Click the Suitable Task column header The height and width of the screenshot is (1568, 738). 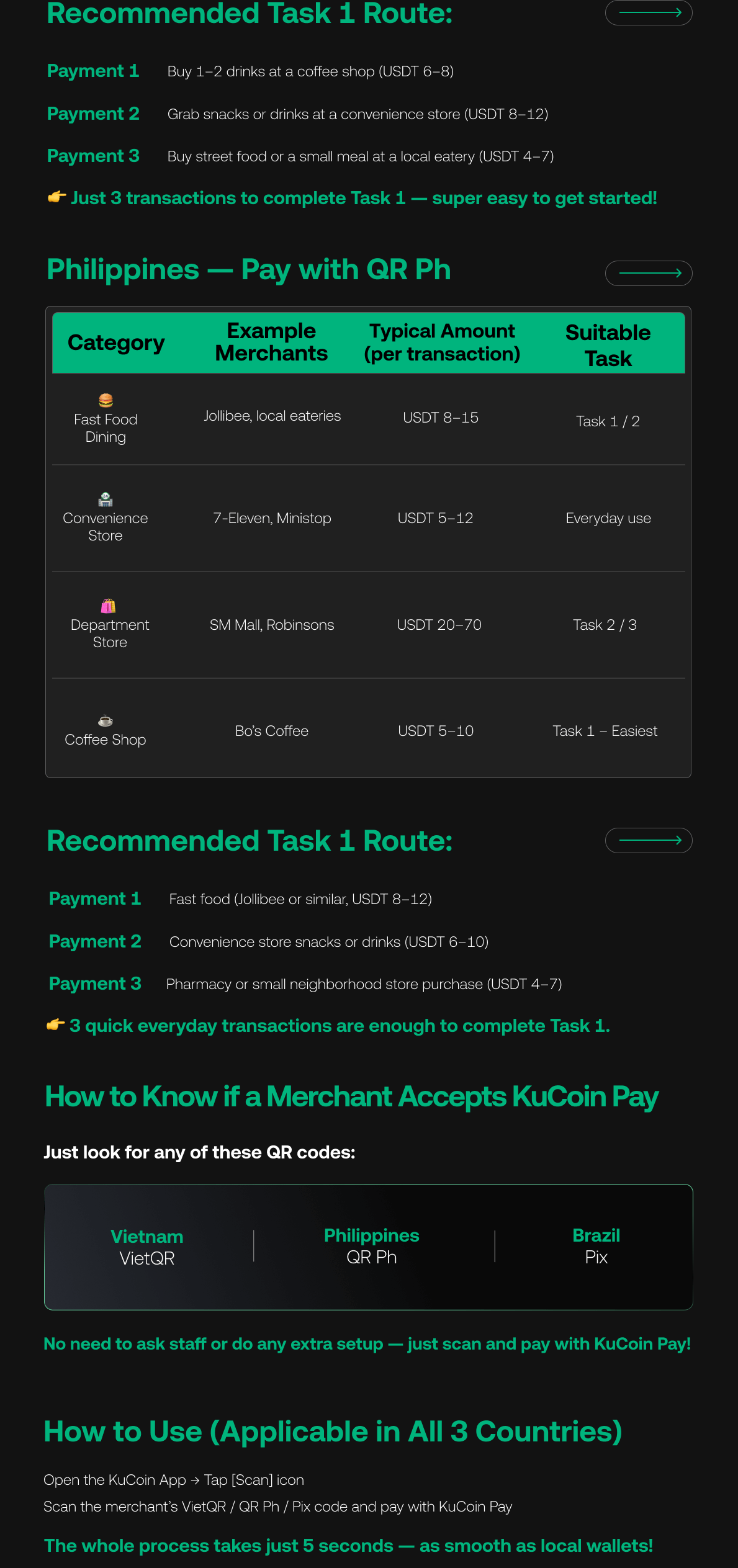click(x=608, y=345)
